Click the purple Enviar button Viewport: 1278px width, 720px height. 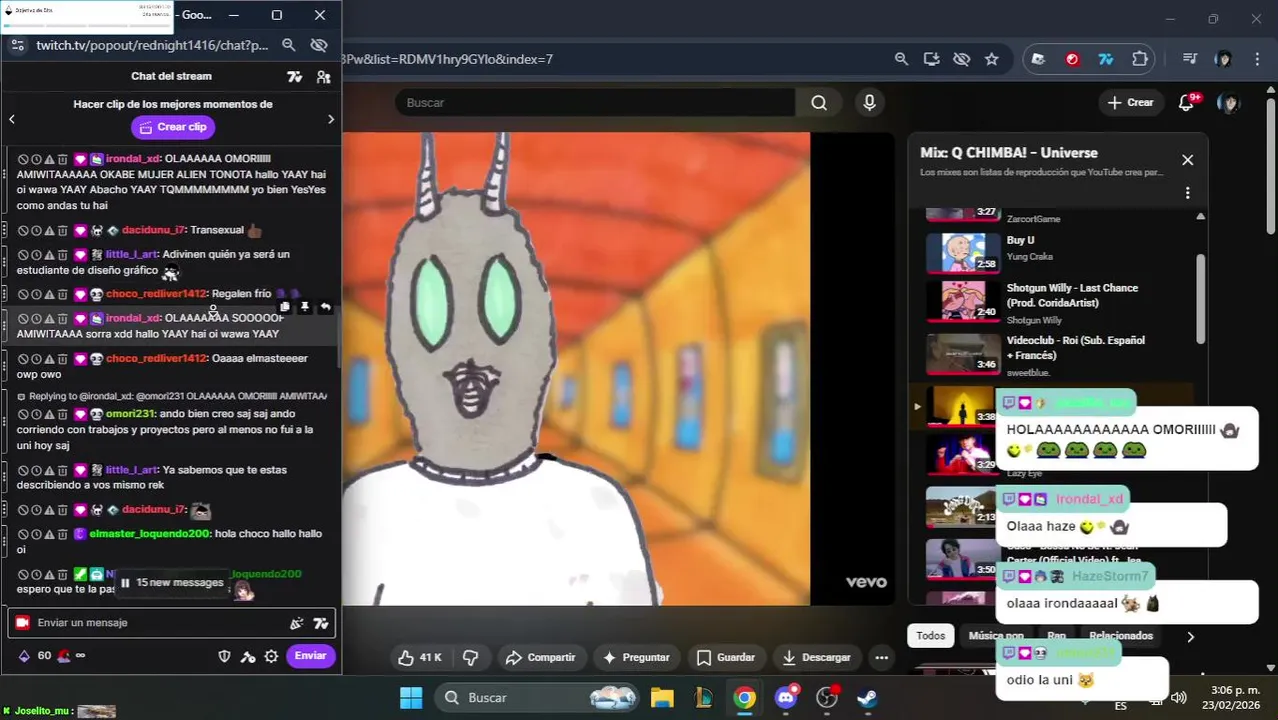coord(310,656)
